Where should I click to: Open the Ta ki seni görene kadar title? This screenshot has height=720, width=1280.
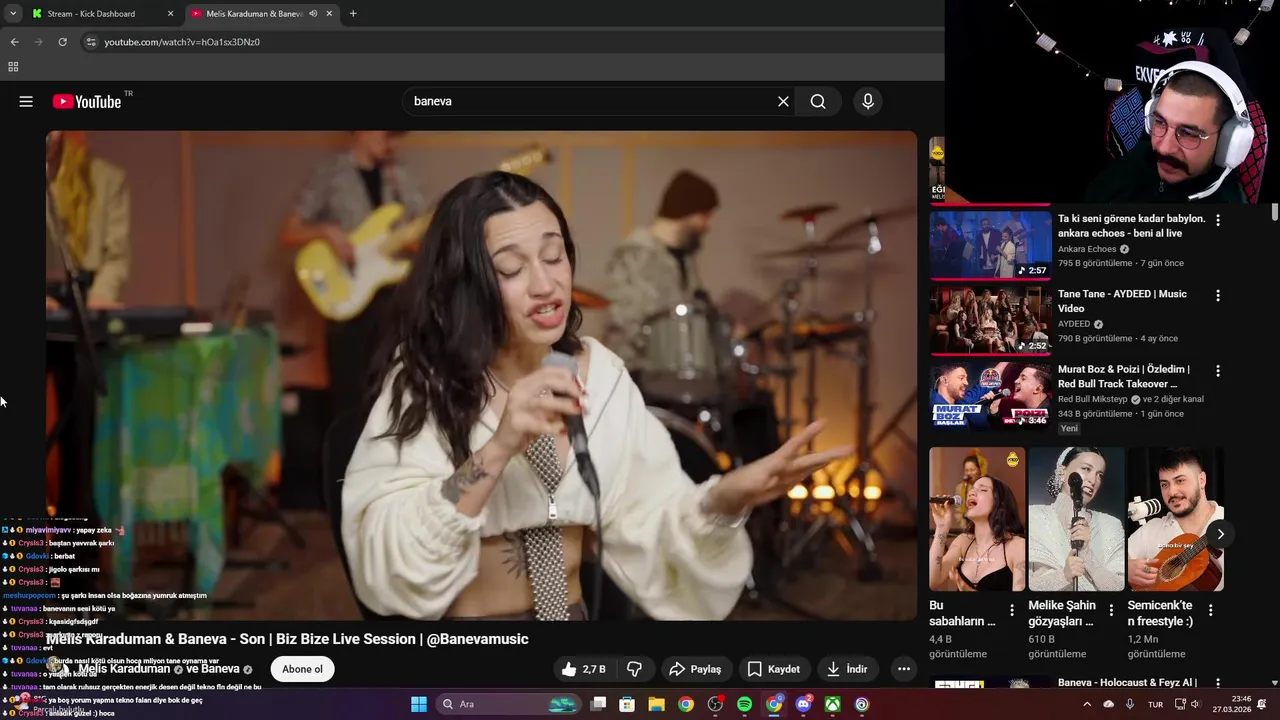click(x=1131, y=226)
